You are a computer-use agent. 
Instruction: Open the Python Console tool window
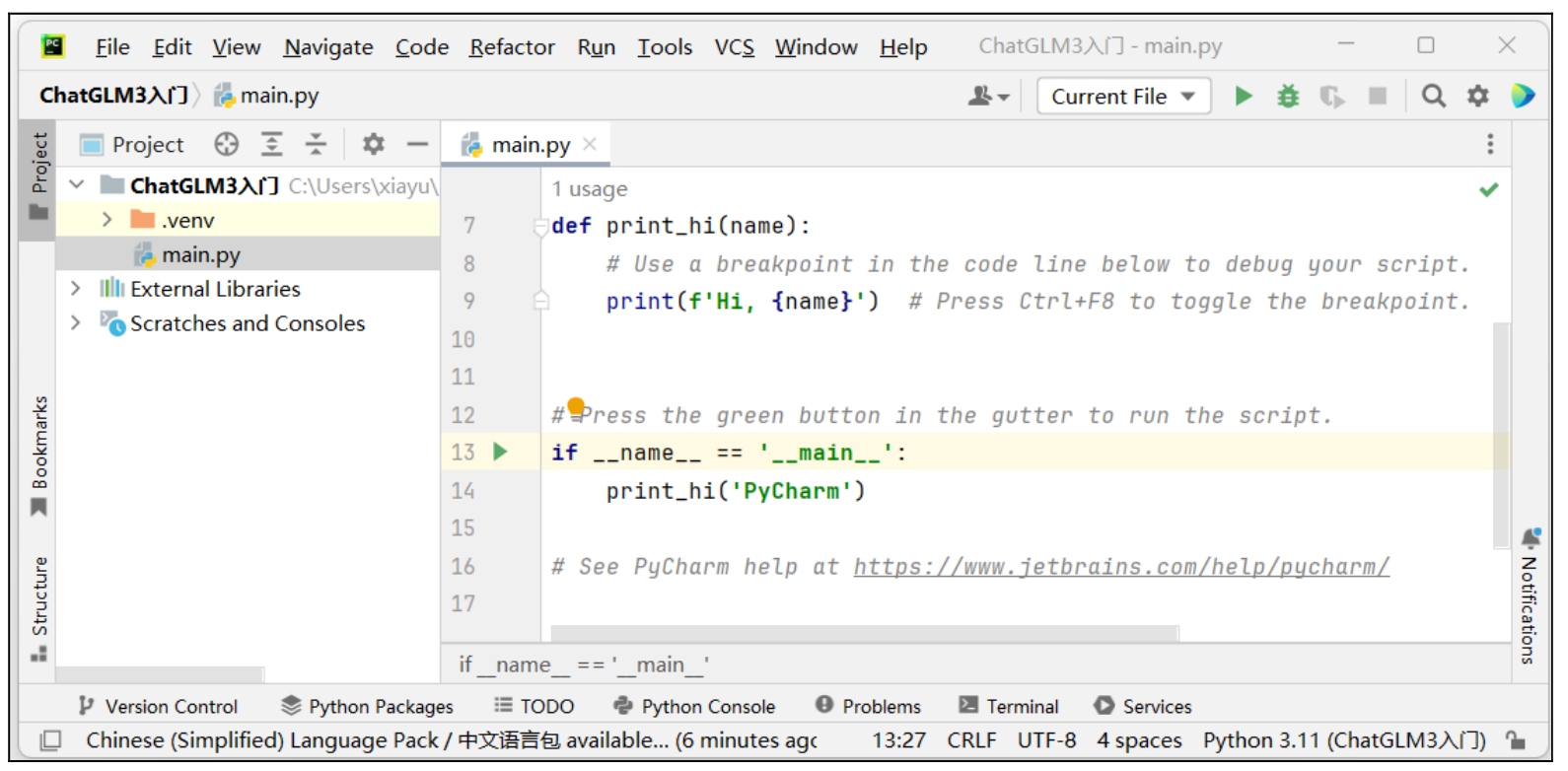pyautogui.click(x=694, y=706)
